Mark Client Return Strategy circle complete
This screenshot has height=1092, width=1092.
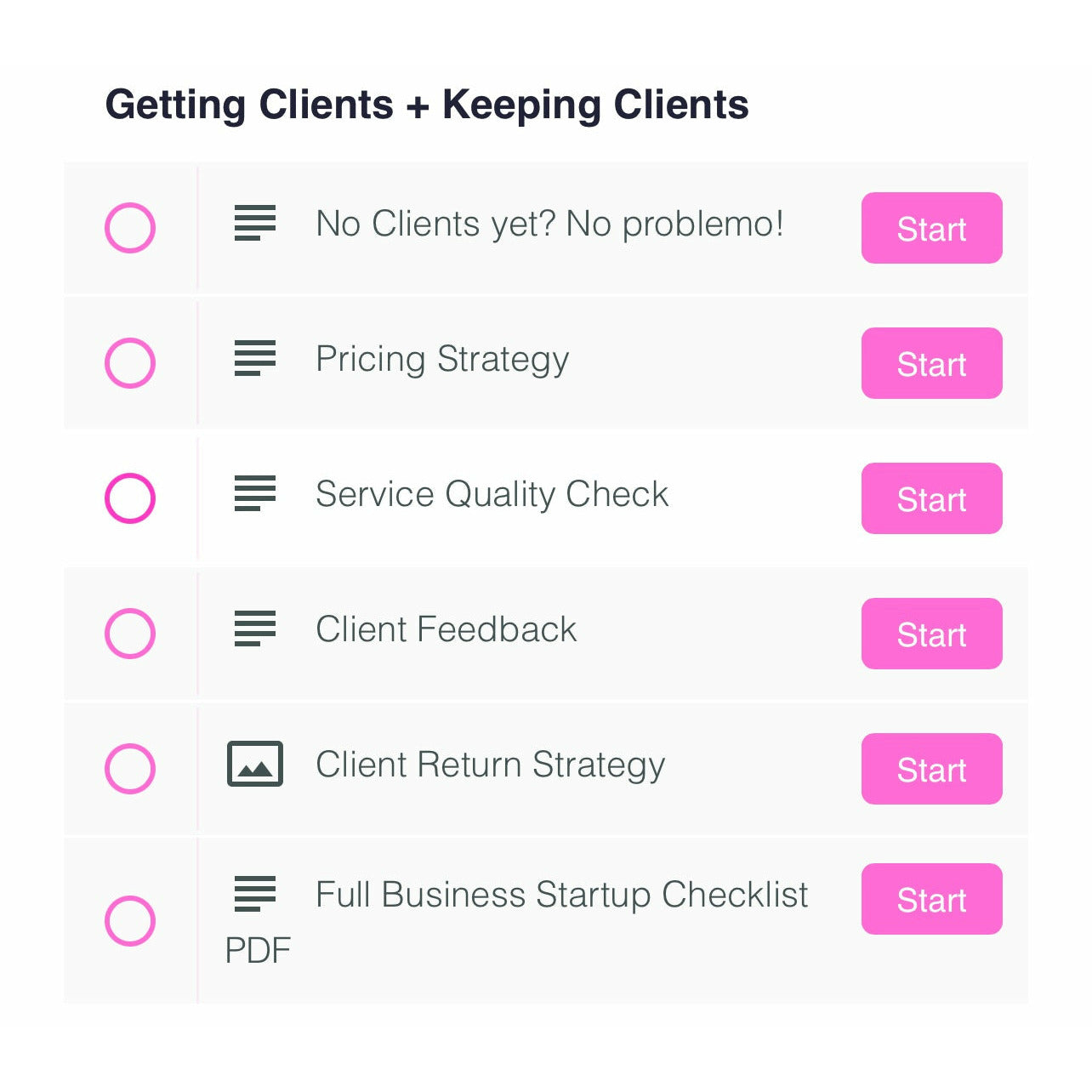pos(130,769)
